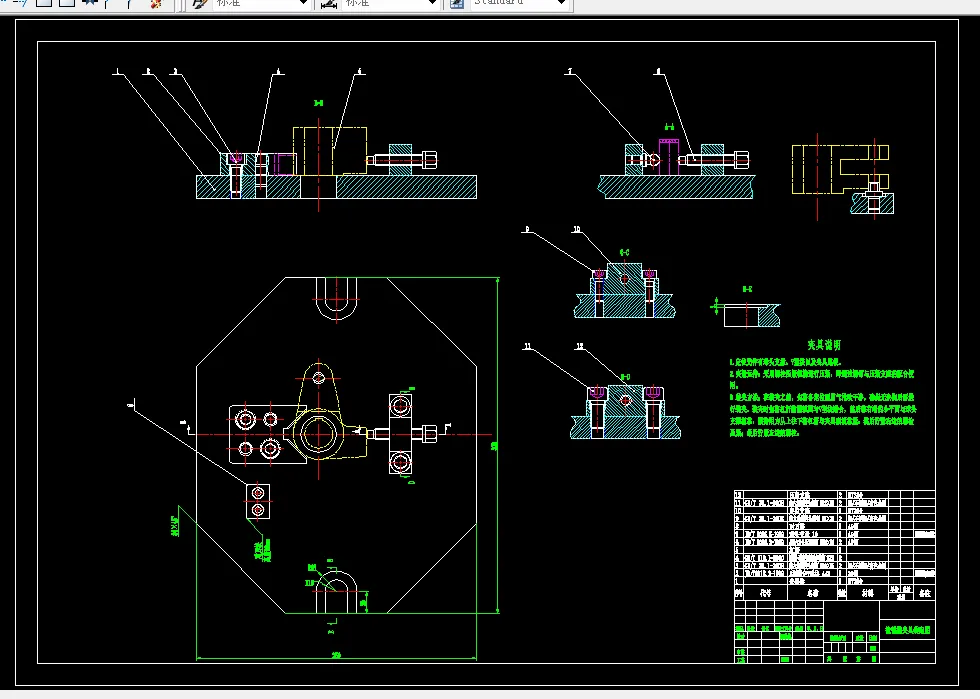
Task: Open the text style dropdown showing 标准
Action: 261,3
